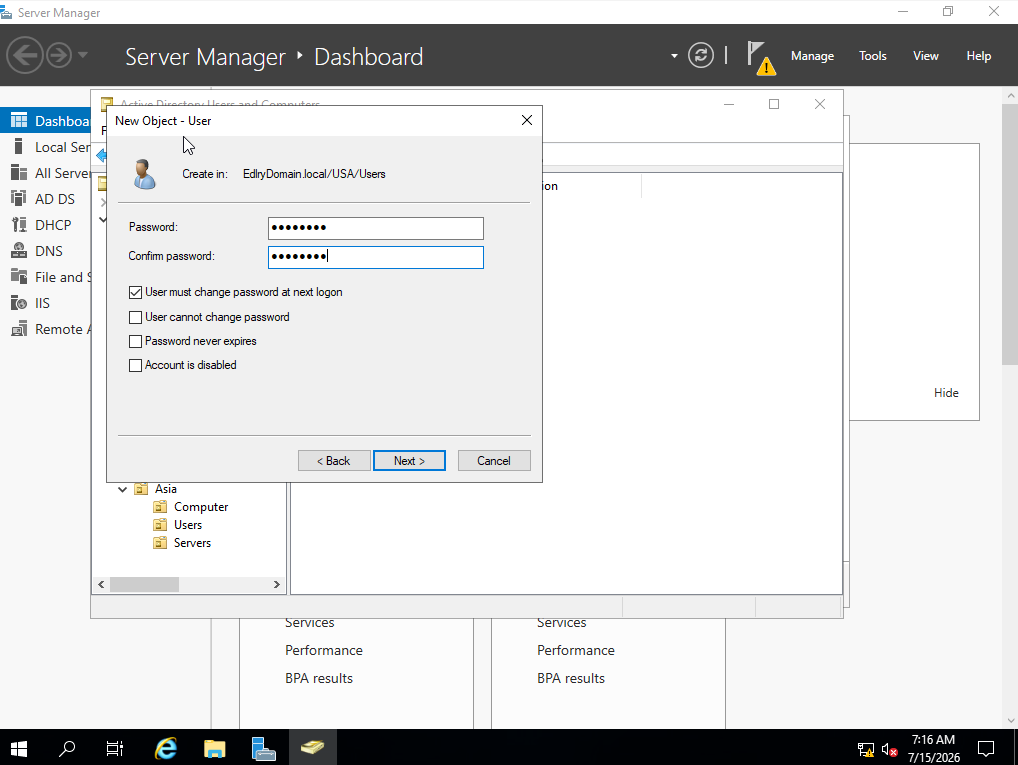
Task: Check Password never expires
Action: pyautogui.click(x=135, y=341)
